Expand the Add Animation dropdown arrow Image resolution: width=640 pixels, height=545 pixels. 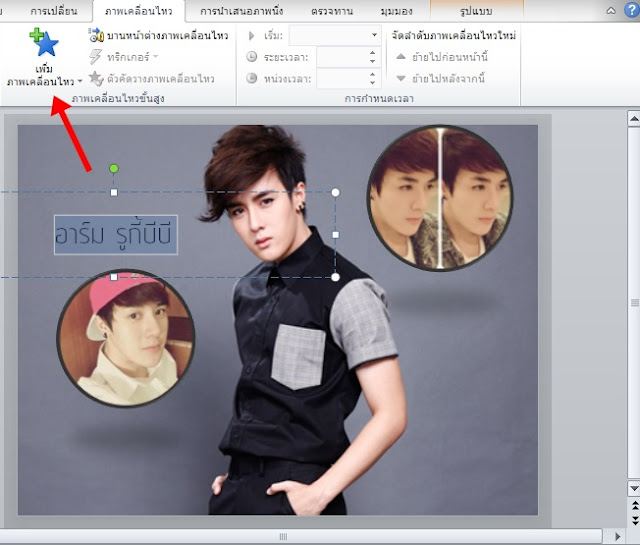click(80, 81)
